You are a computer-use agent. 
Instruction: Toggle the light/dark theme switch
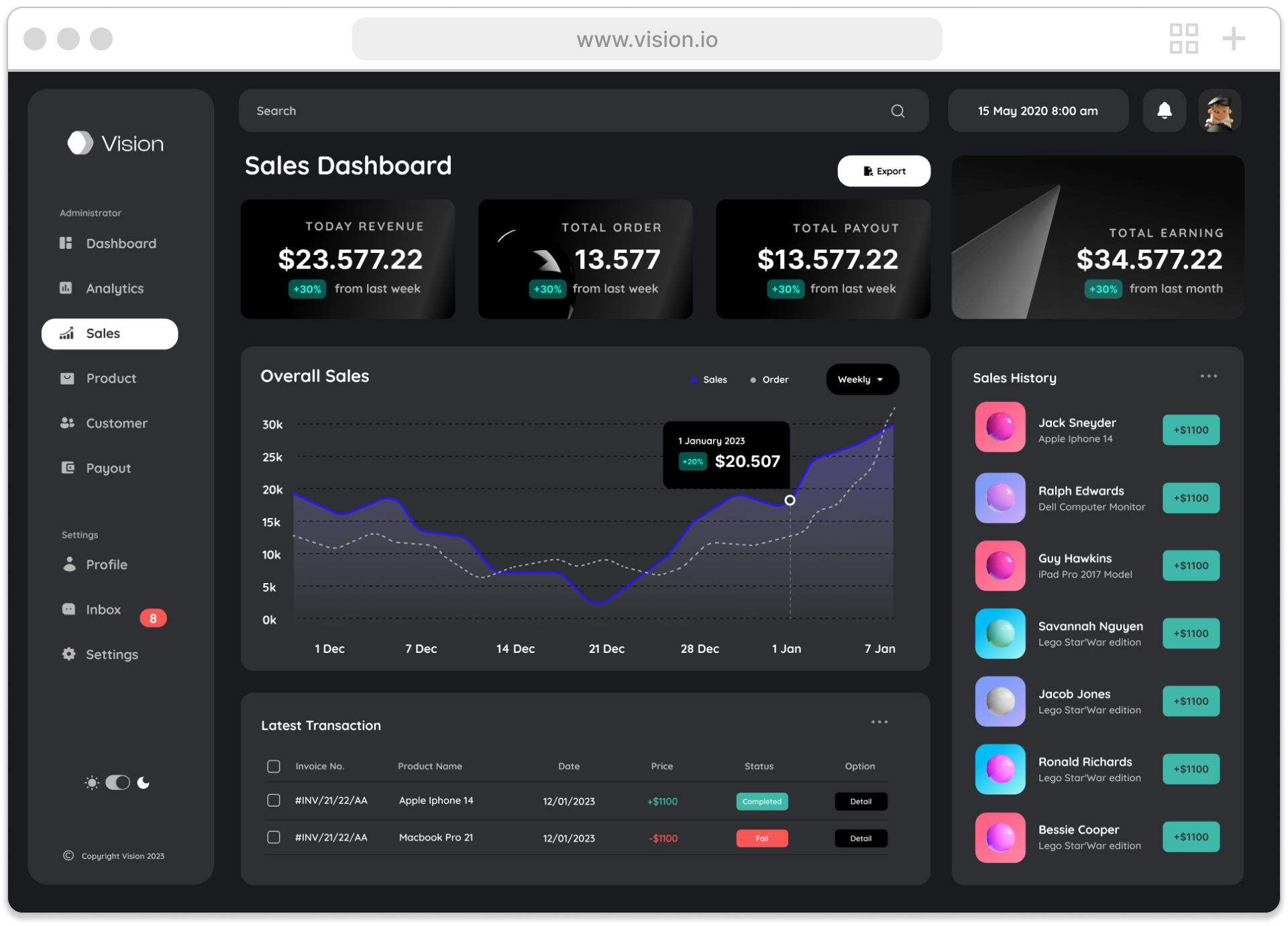click(118, 782)
